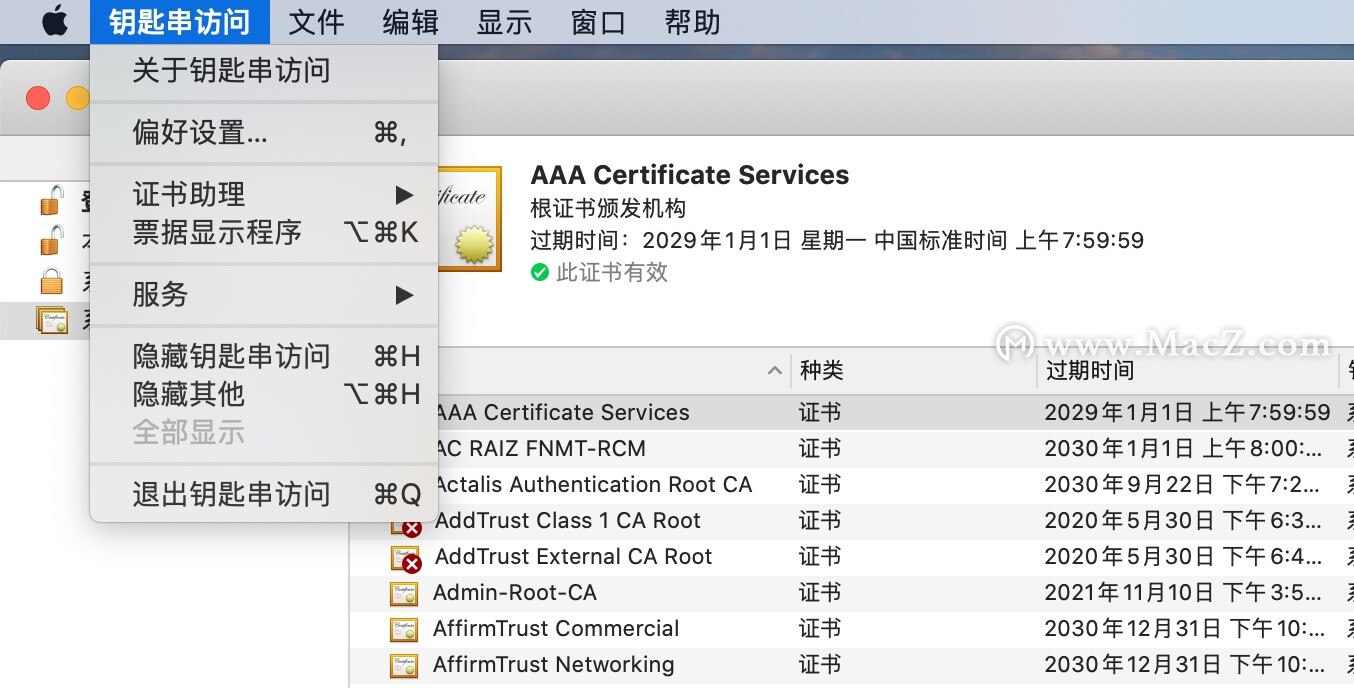Select 隐藏其他 menu item
This screenshot has width=1354, height=688.
click(x=264, y=394)
